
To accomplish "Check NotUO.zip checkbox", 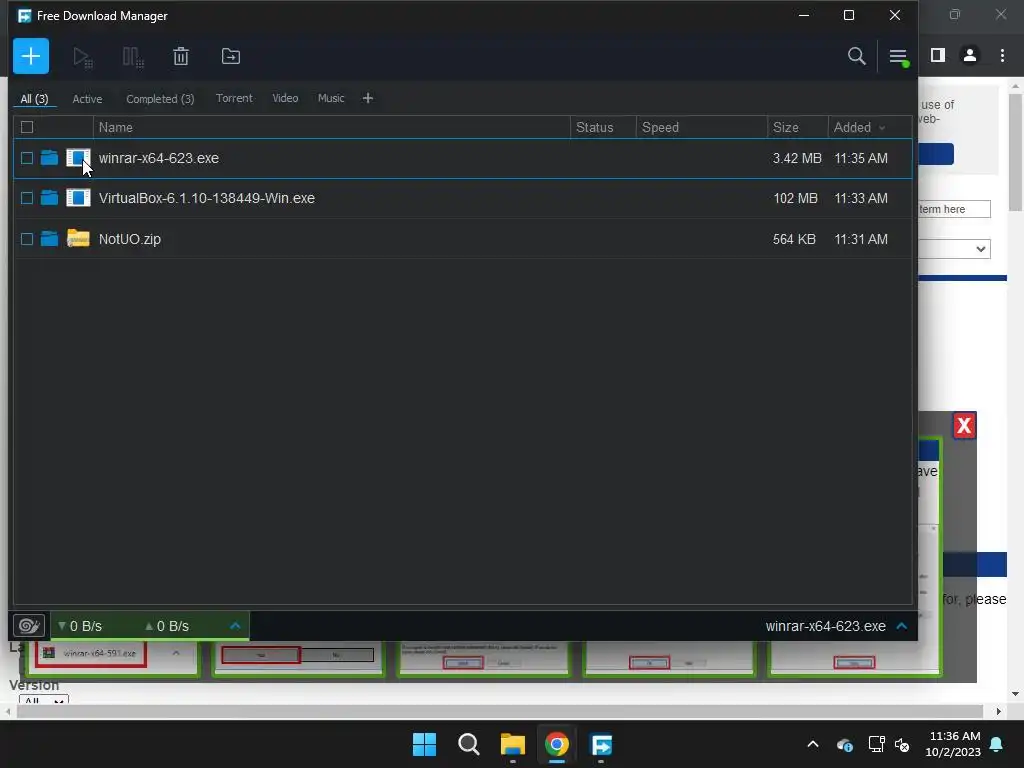I will (x=27, y=239).
